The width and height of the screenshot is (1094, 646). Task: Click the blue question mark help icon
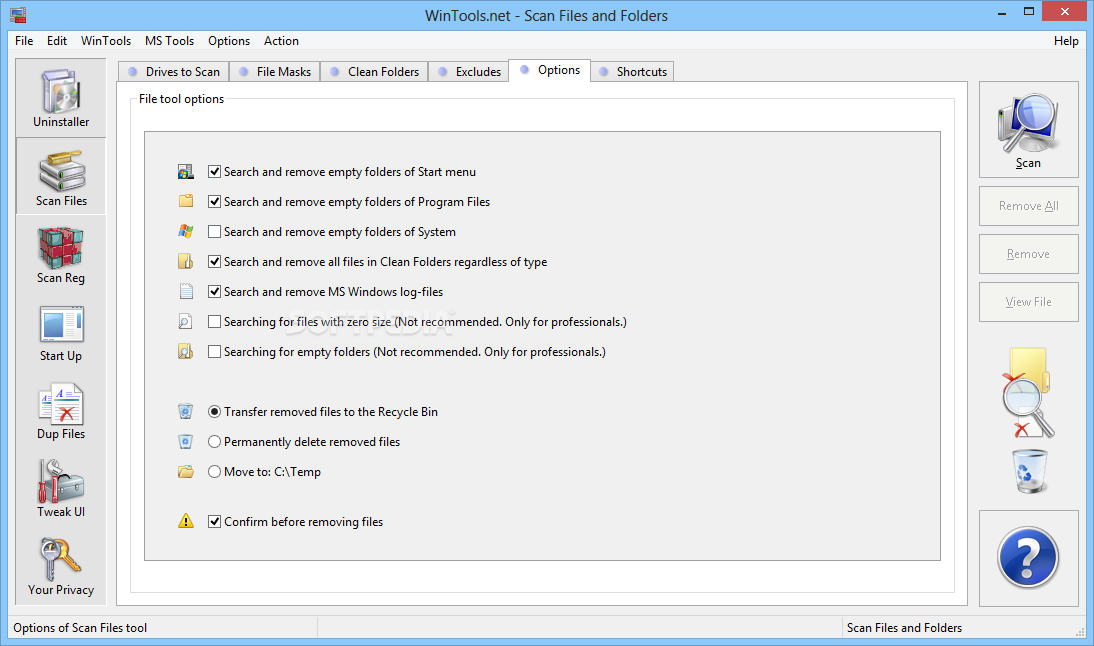pyautogui.click(x=1028, y=558)
